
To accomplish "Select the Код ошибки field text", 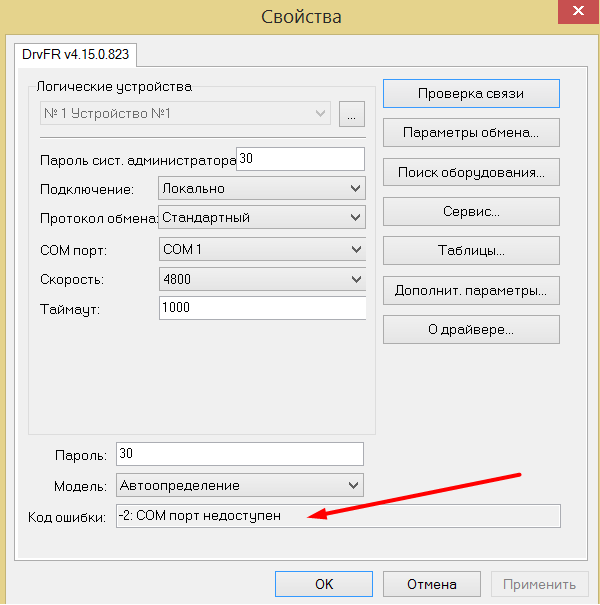I will pyautogui.click(x=338, y=516).
